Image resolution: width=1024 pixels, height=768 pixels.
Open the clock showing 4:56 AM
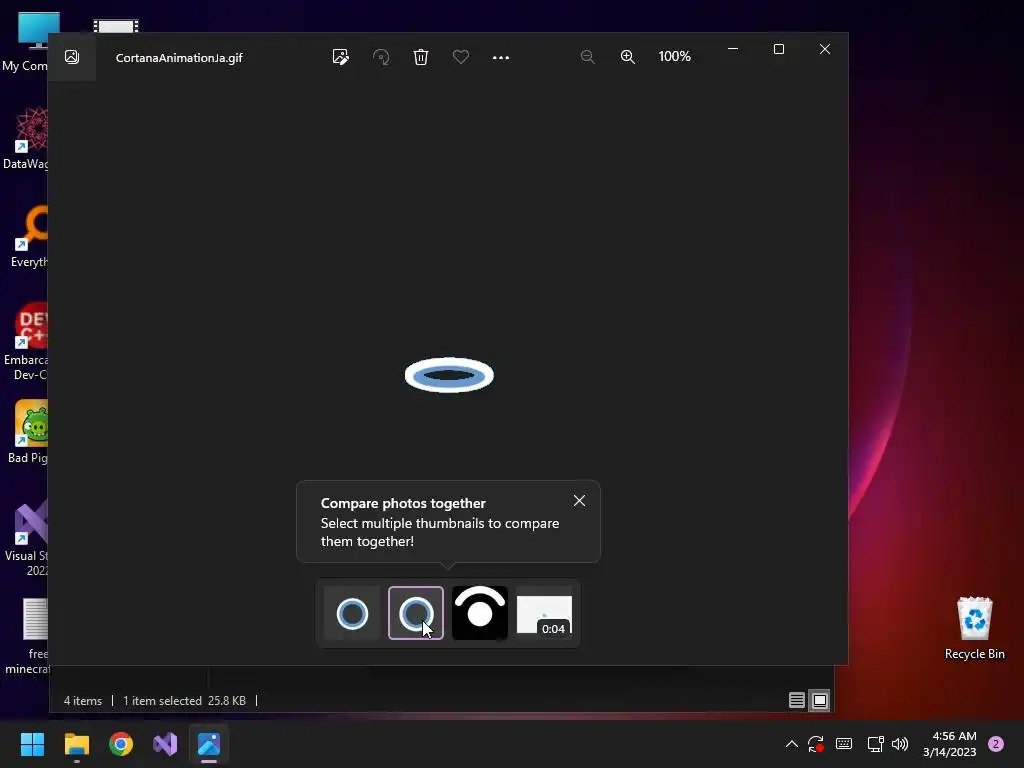pyautogui.click(x=950, y=744)
